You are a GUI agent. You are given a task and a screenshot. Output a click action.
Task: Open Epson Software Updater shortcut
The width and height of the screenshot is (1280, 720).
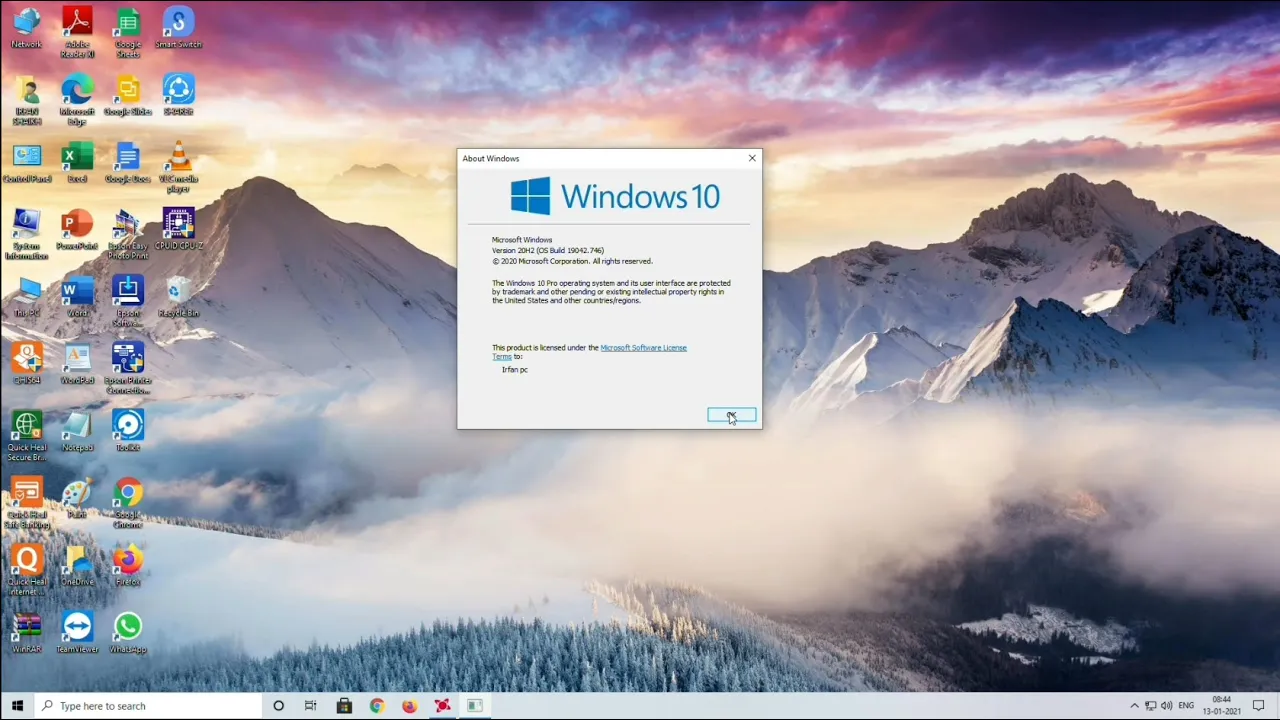[x=128, y=301]
